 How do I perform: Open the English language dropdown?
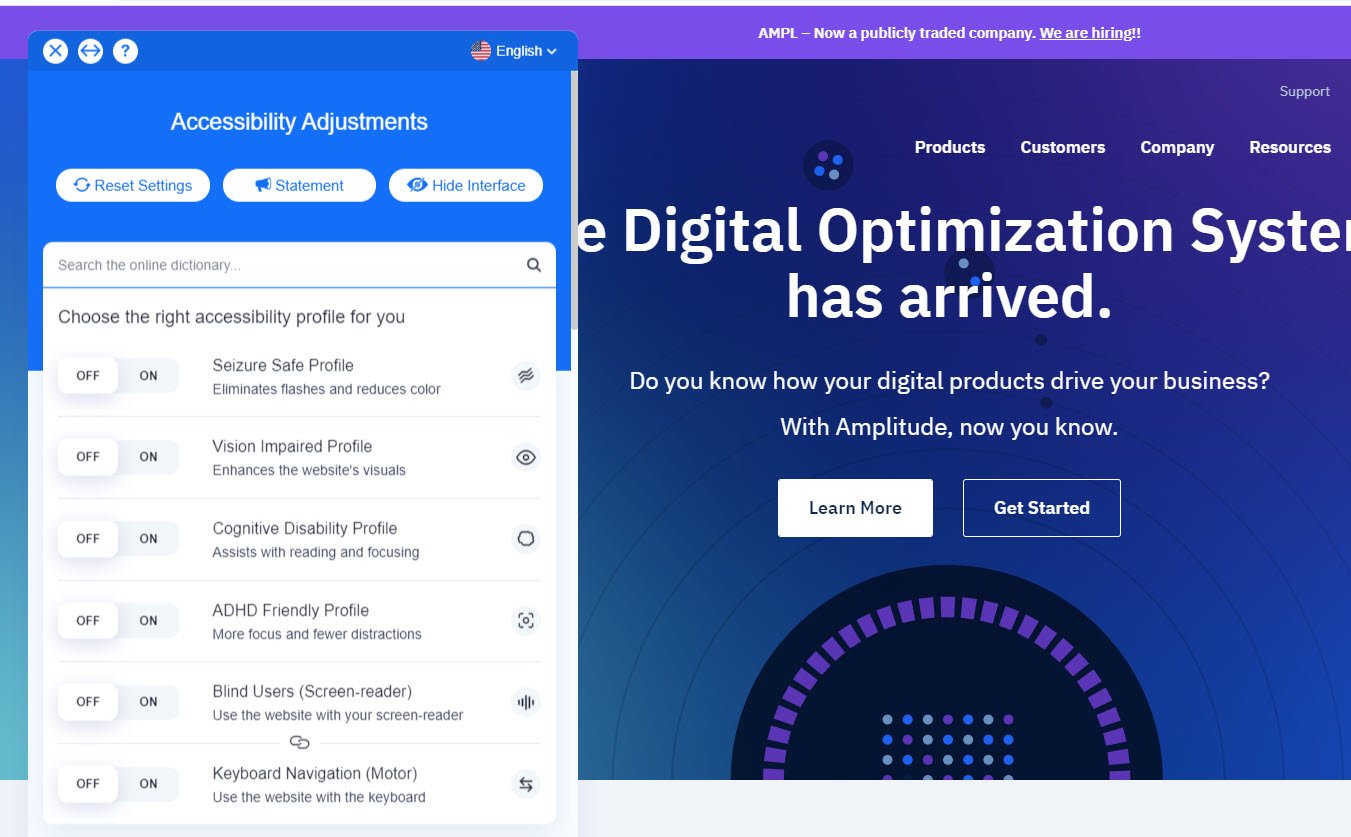click(x=514, y=51)
